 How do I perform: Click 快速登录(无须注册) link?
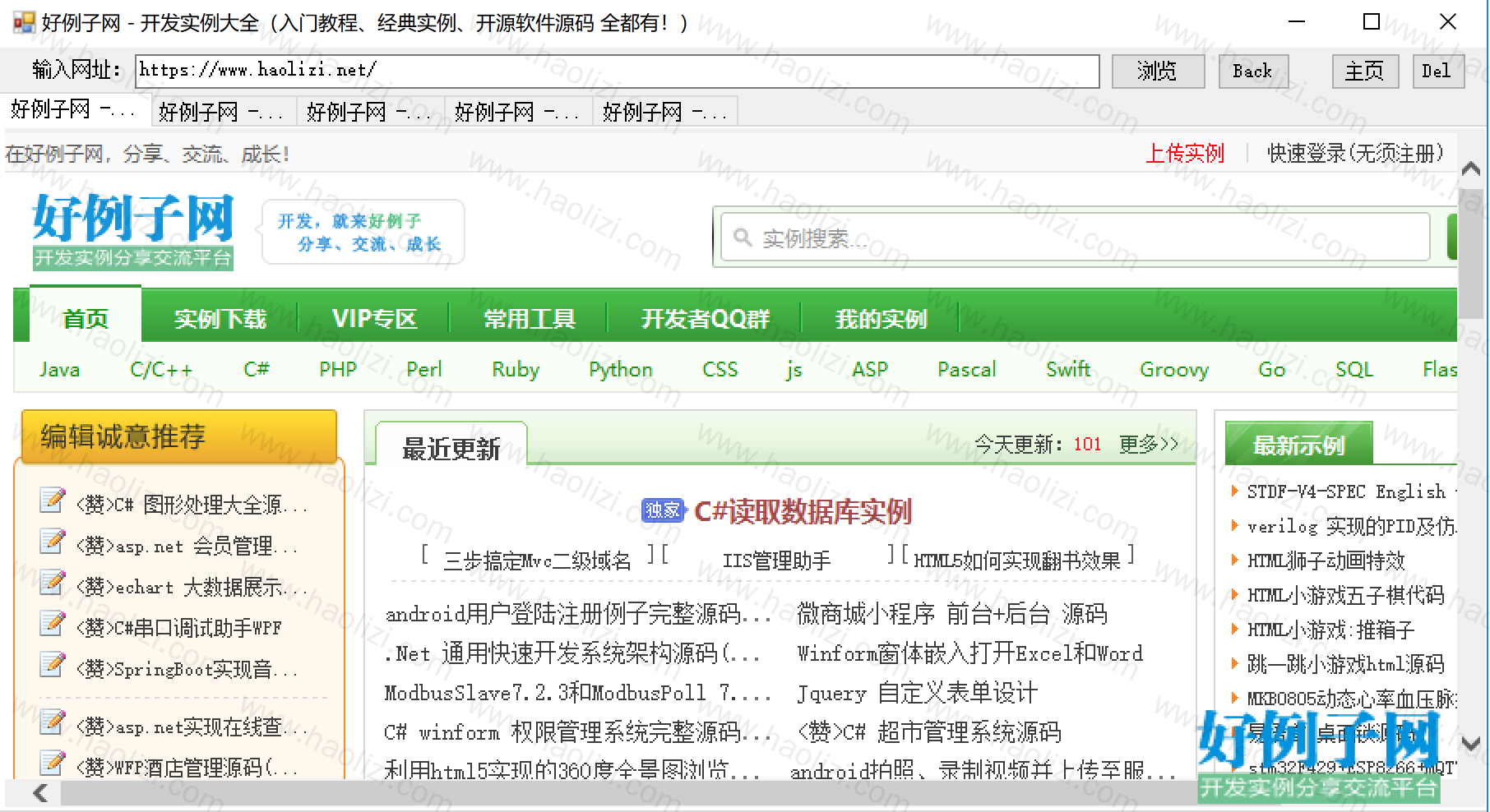[1356, 154]
